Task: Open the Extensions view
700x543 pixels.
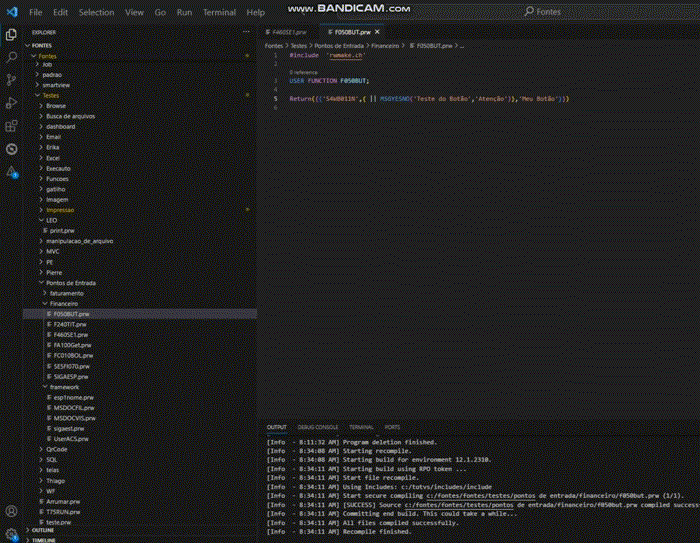Action: point(12,126)
